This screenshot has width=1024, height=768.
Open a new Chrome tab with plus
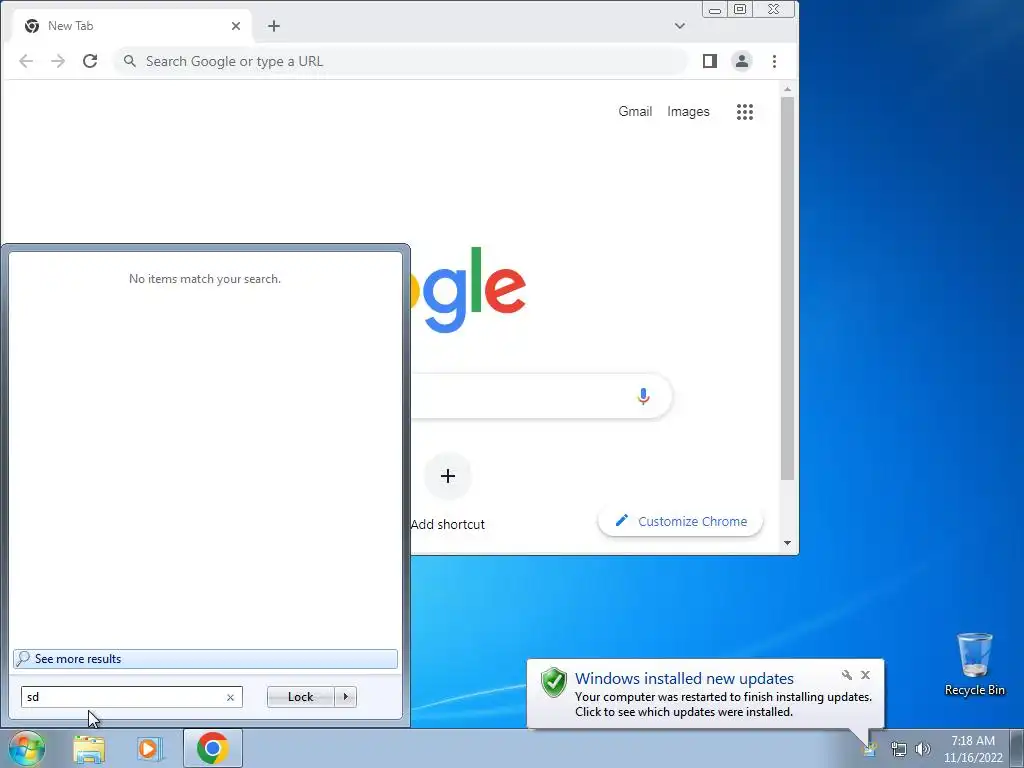tap(274, 26)
